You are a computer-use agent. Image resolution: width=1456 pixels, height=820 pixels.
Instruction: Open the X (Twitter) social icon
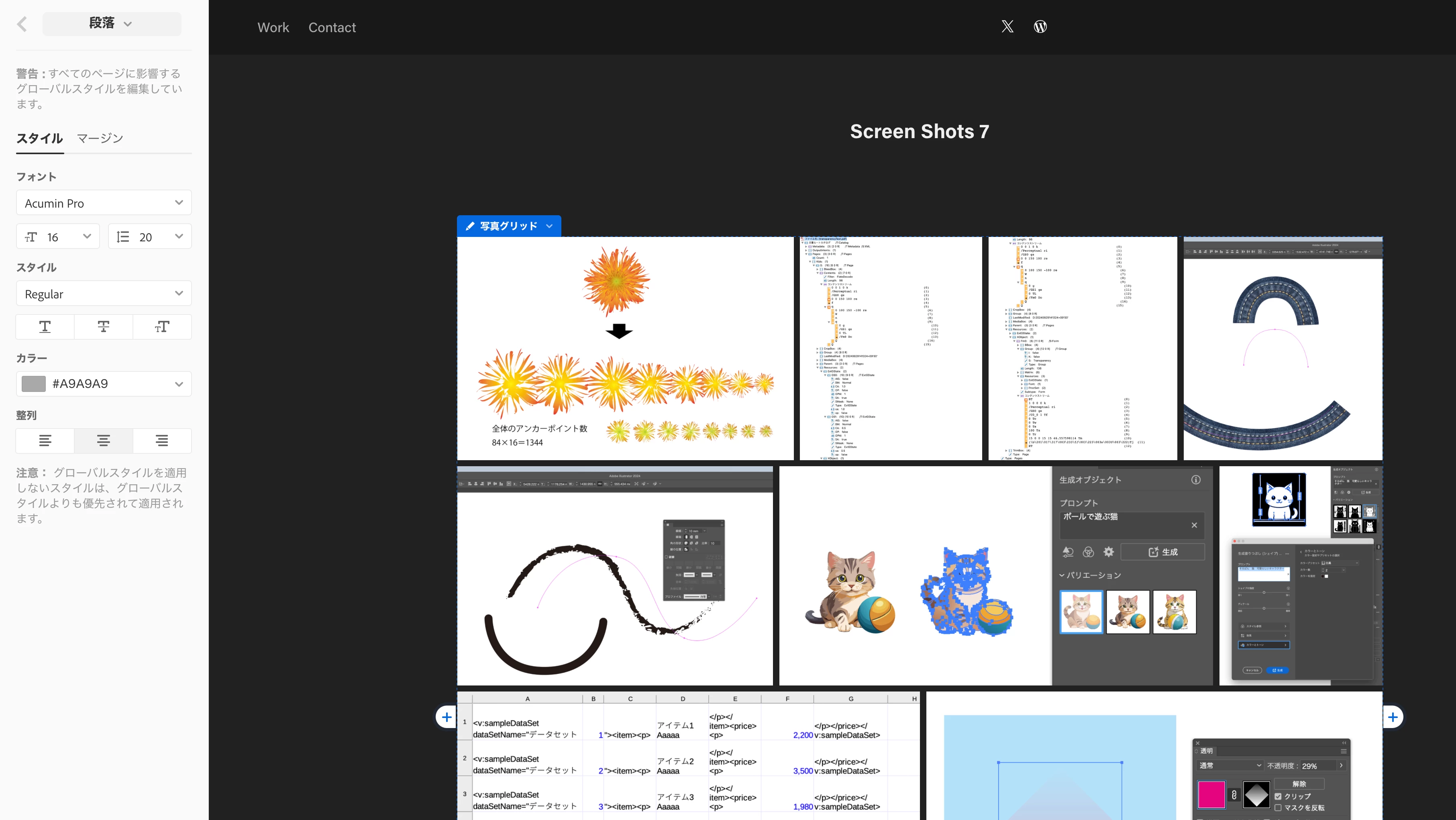click(1007, 27)
